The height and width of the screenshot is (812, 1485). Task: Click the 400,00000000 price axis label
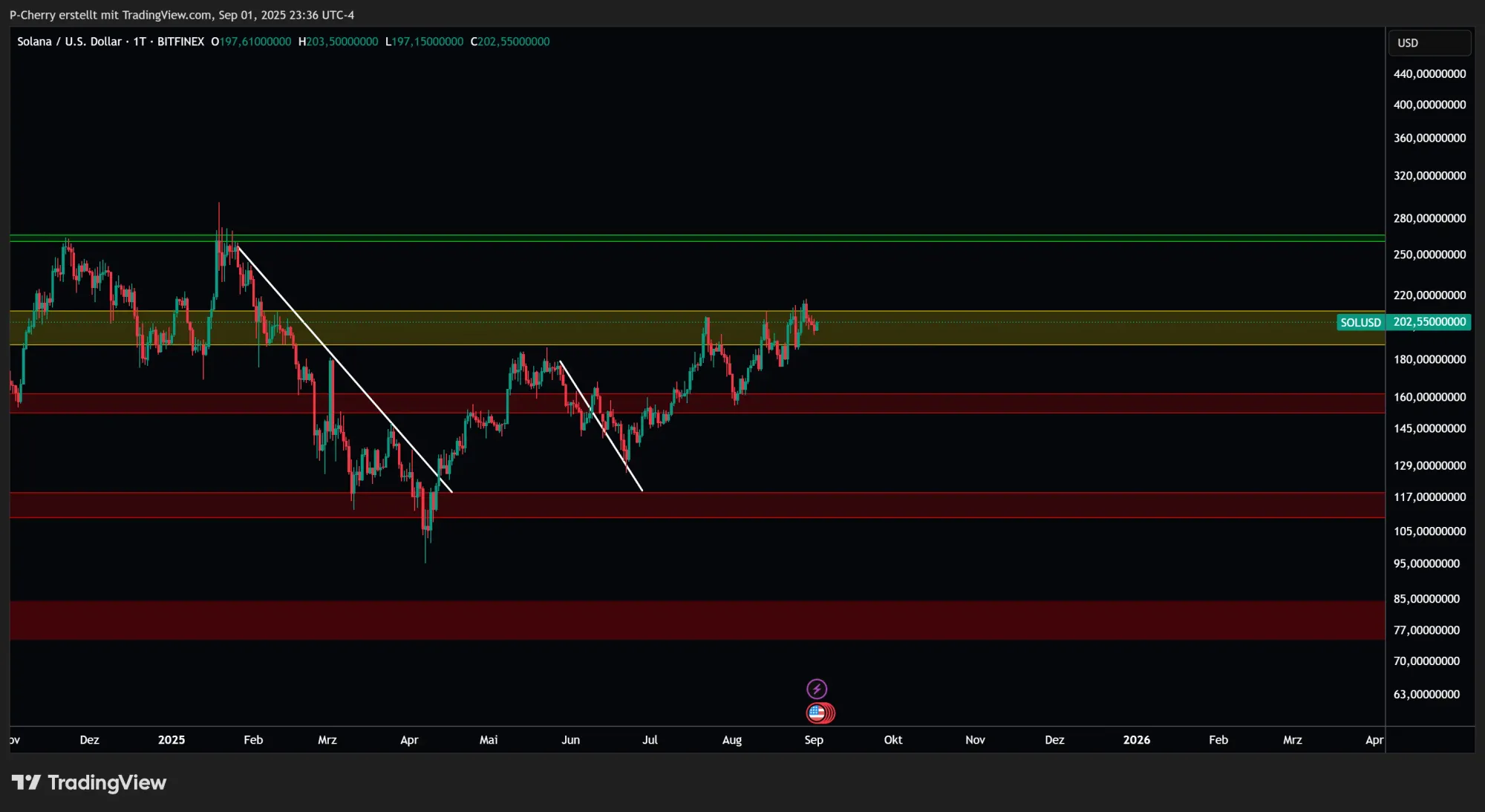(1429, 105)
